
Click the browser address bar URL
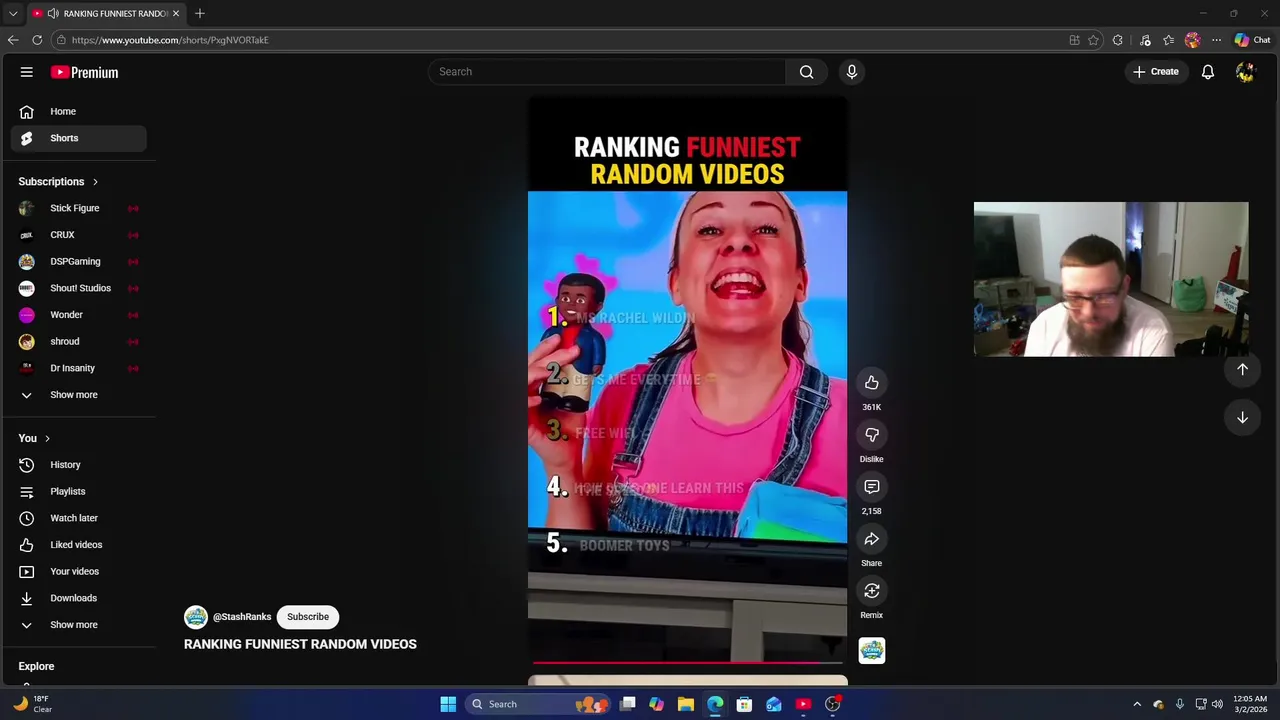click(x=170, y=40)
